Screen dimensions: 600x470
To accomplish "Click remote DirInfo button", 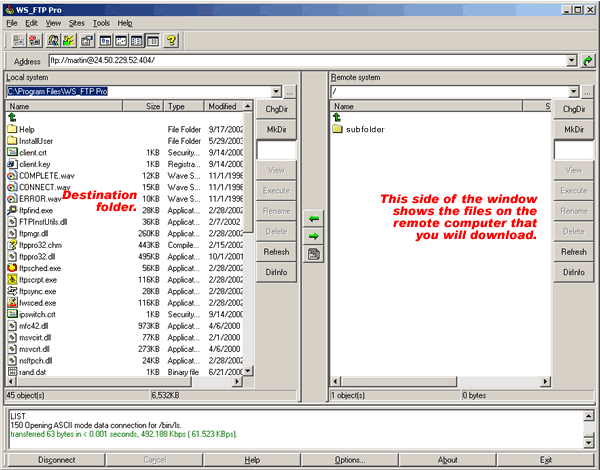I will 574,272.
